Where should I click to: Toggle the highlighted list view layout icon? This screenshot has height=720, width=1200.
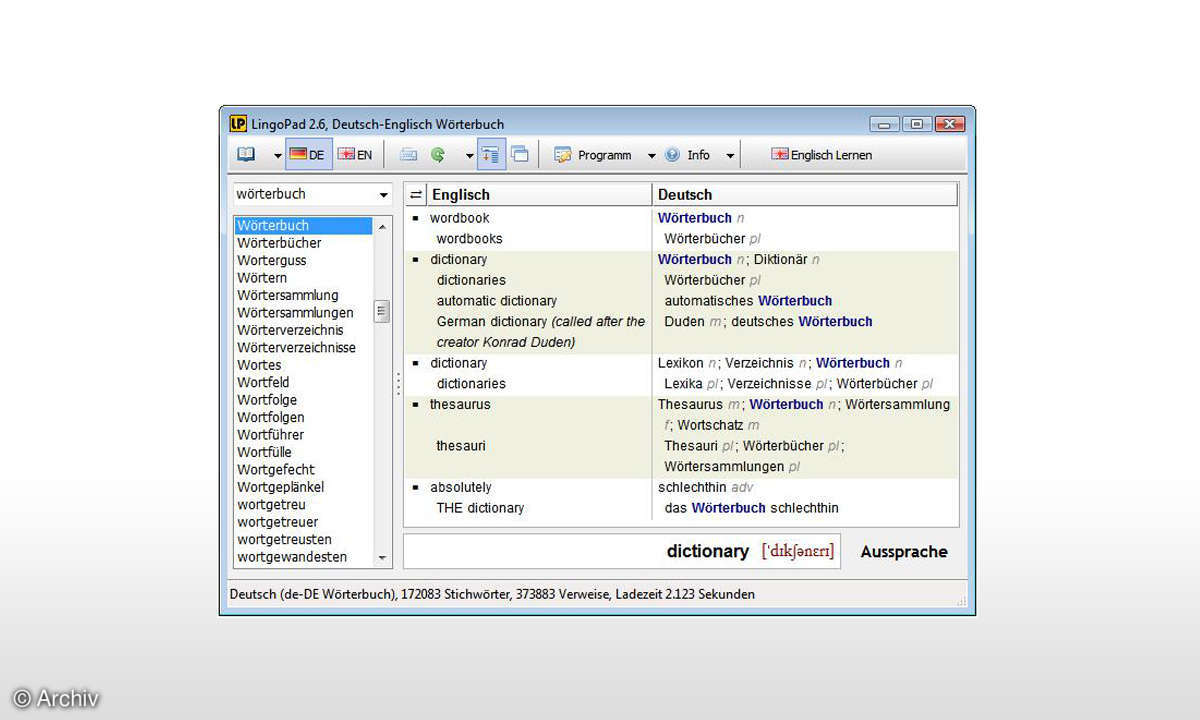pos(491,154)
